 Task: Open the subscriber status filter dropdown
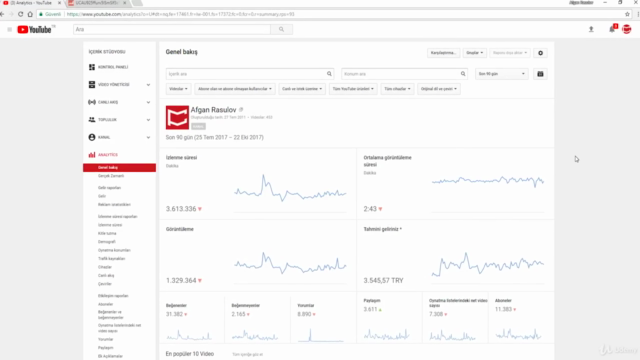tap(235, 89)
